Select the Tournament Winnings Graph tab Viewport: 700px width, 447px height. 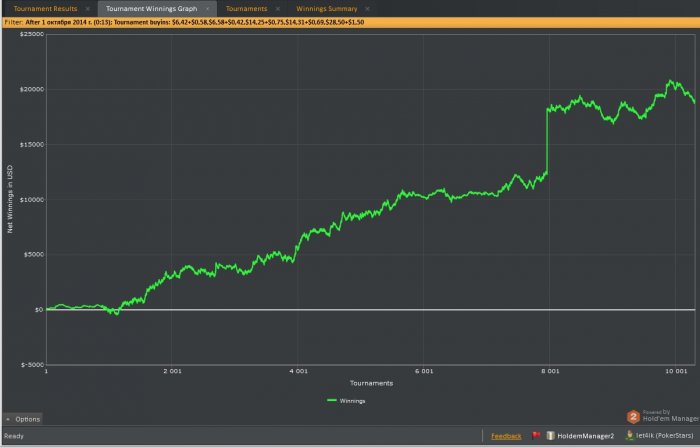coord(151,8)
